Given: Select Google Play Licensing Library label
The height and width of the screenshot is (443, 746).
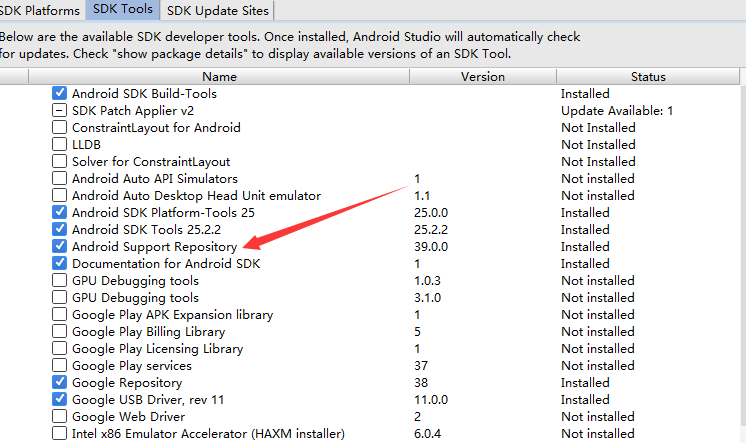Looking at the screenshot, I should (157, 349).
